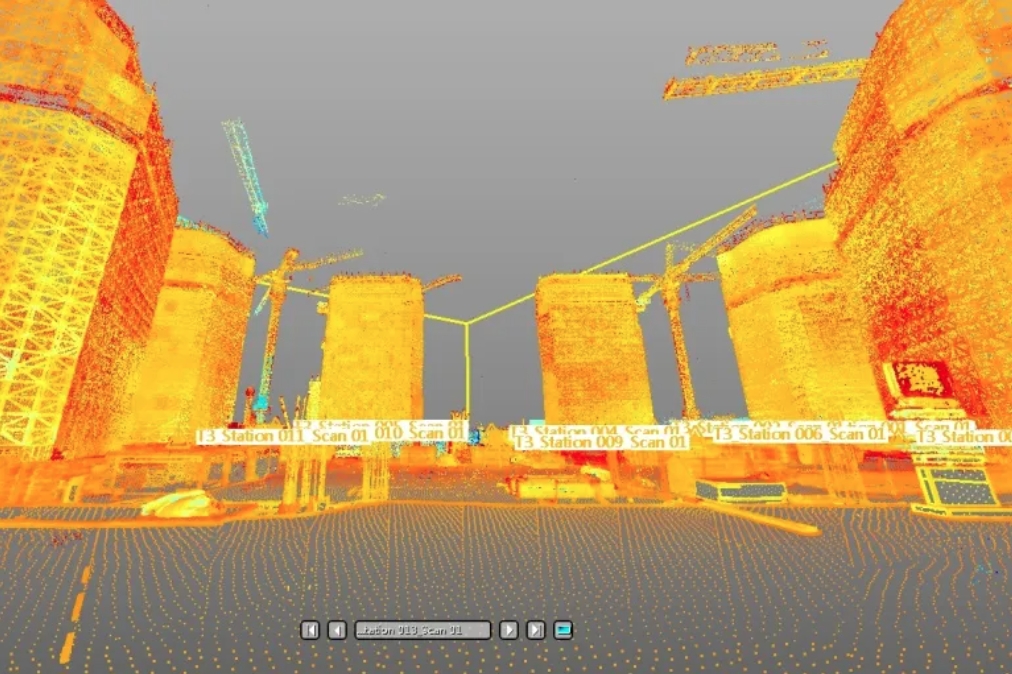The image size is (1012, 674).
Task: Click the dashed yellow road marking on ground
Action: click(x=76, y=613)
